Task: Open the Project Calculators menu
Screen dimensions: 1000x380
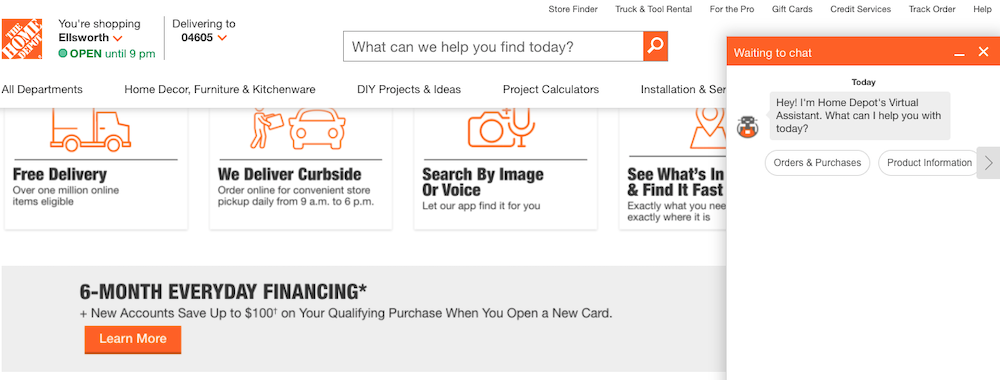Action: (551, 89)
